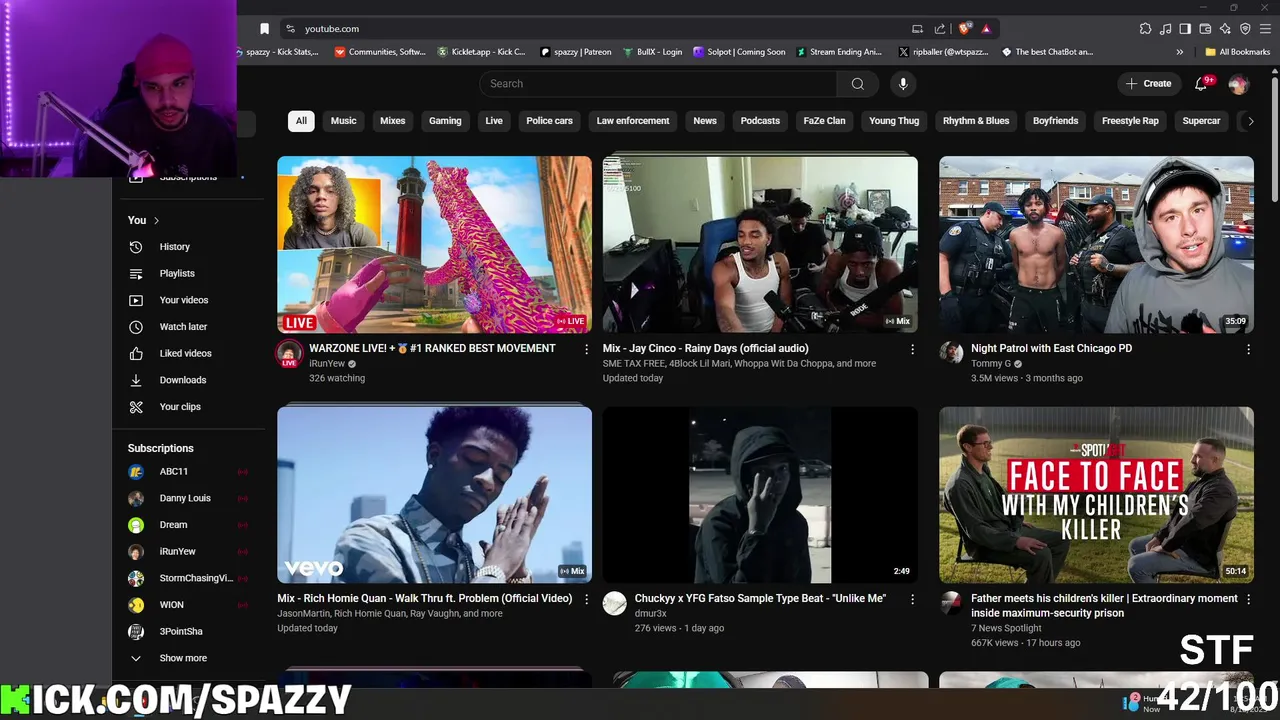Viewport: 1280px width, 720px height.
Task: Click the Brave Rewards triangle icon
Action: click(986, 29)
